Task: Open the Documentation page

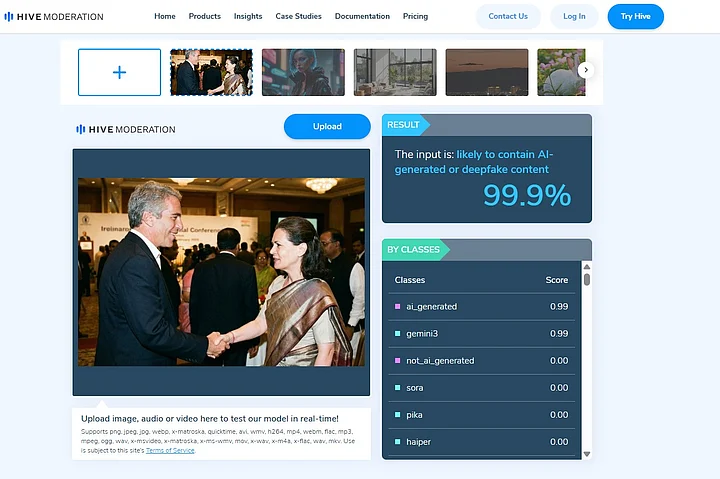Action: pyautogui.click(x=362, y=16)
